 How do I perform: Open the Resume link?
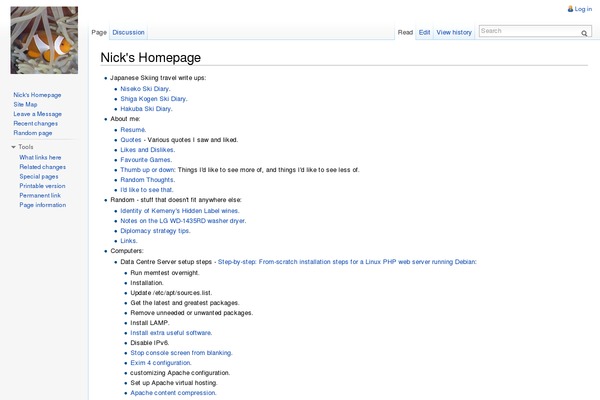coord(133,130)
